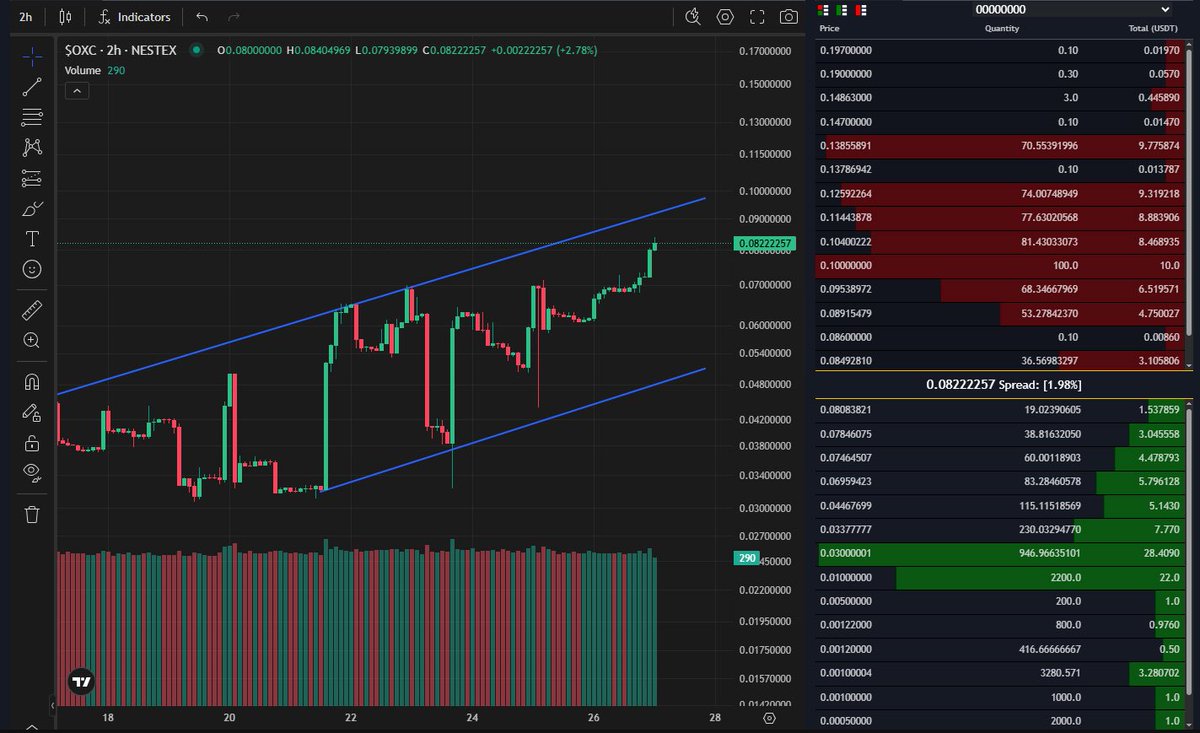1200x733 pixels.
Task: Toggle lock all drawing tools
Action: click(x=32, y=442)
